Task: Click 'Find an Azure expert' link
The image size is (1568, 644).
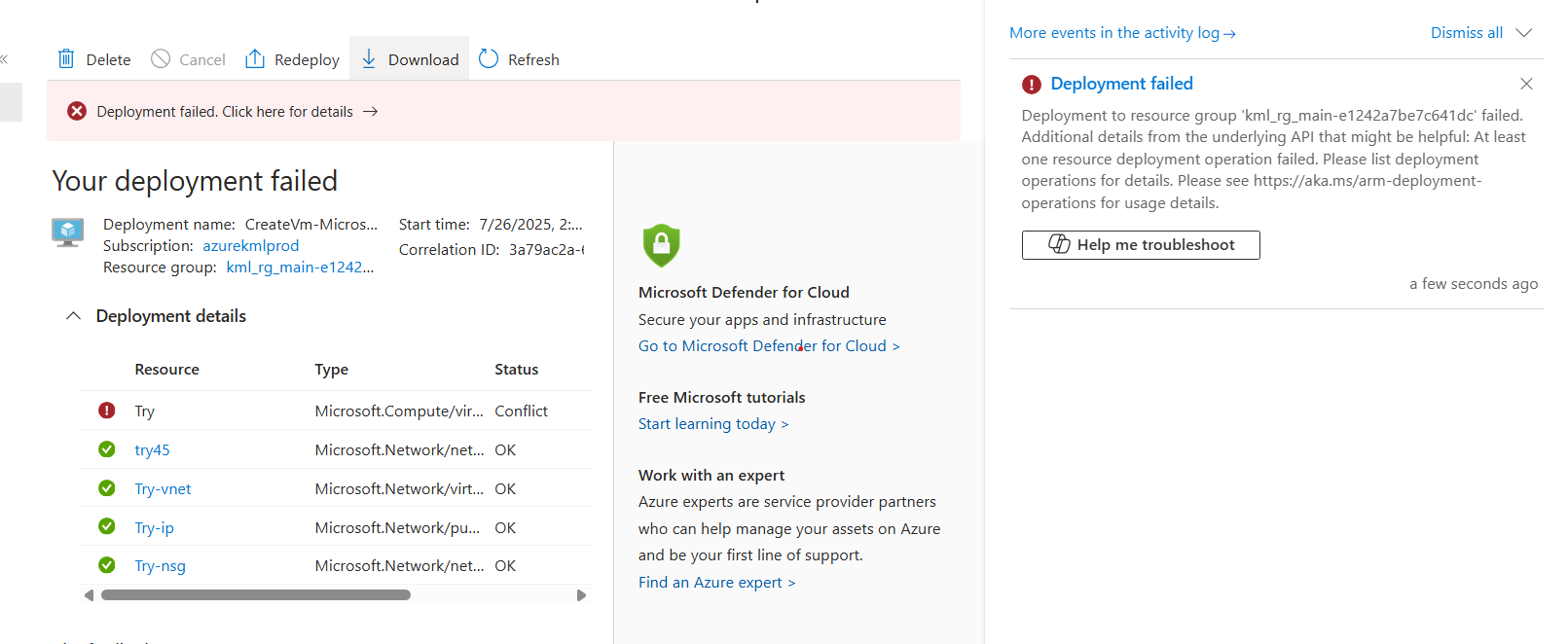Action: (716, 583)
